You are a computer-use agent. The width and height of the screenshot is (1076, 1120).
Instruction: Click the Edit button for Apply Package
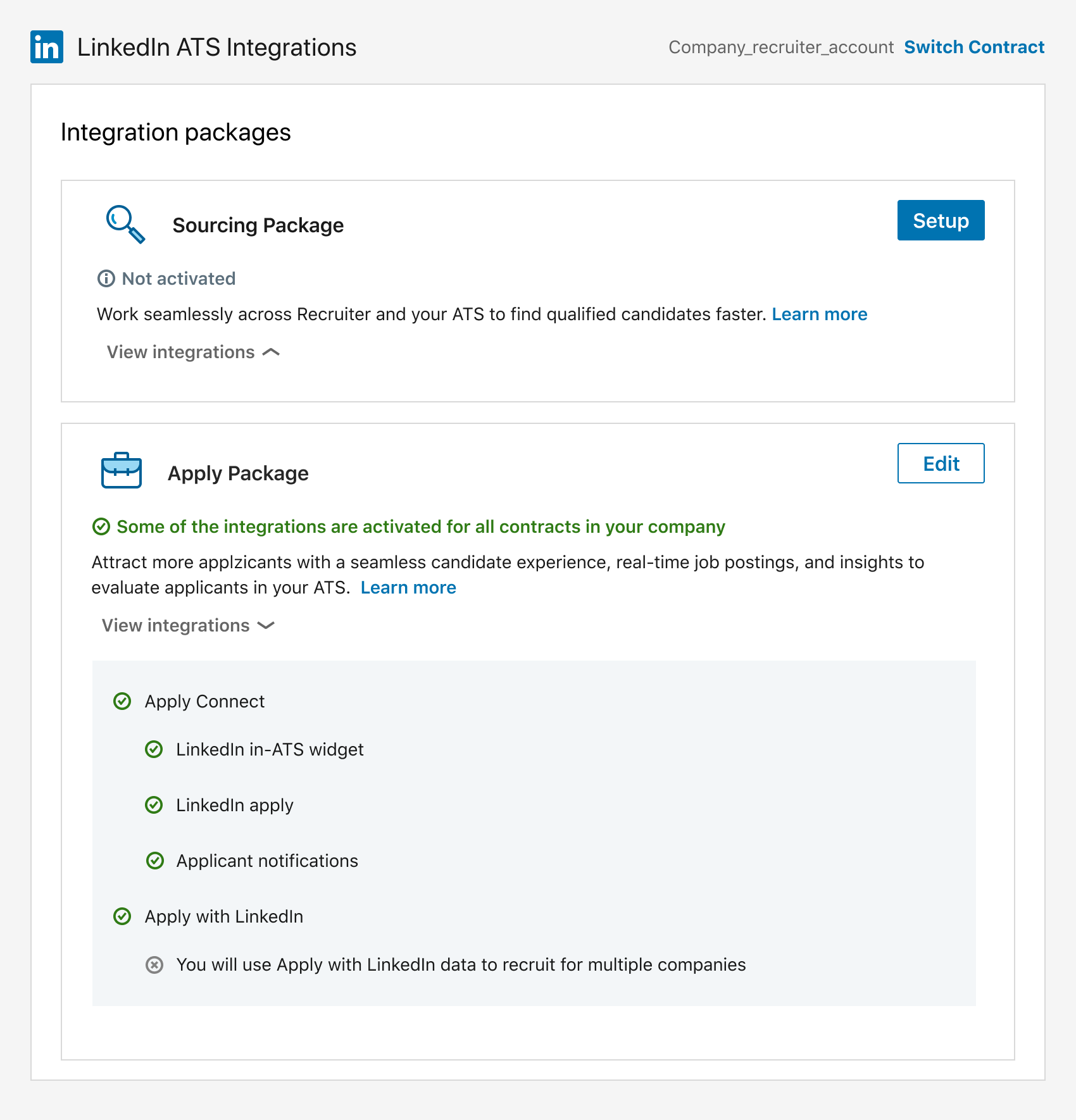(x=941, y=463)
